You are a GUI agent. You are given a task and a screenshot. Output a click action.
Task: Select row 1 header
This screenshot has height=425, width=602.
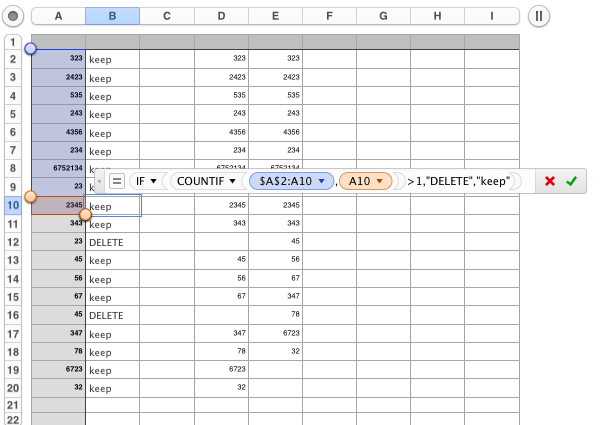click(x=13, y=42)
